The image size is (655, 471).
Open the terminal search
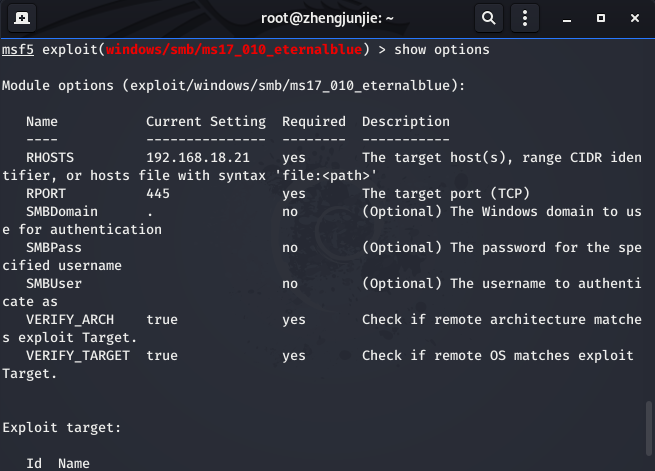click(x=489, y=18)
